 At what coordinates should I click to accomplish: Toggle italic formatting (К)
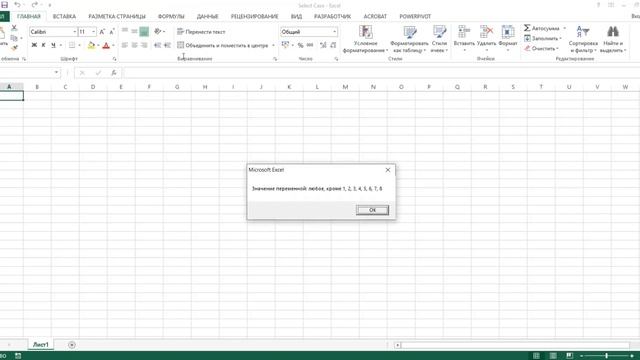pos(44,45)
